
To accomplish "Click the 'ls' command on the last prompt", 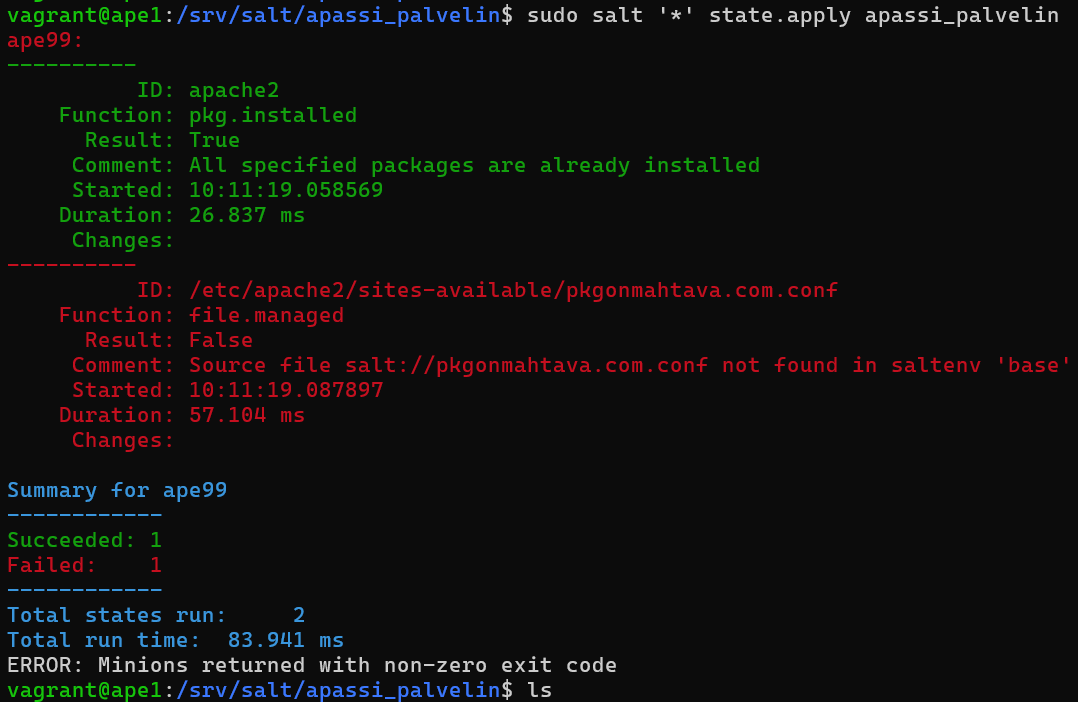I will (539, 690).
